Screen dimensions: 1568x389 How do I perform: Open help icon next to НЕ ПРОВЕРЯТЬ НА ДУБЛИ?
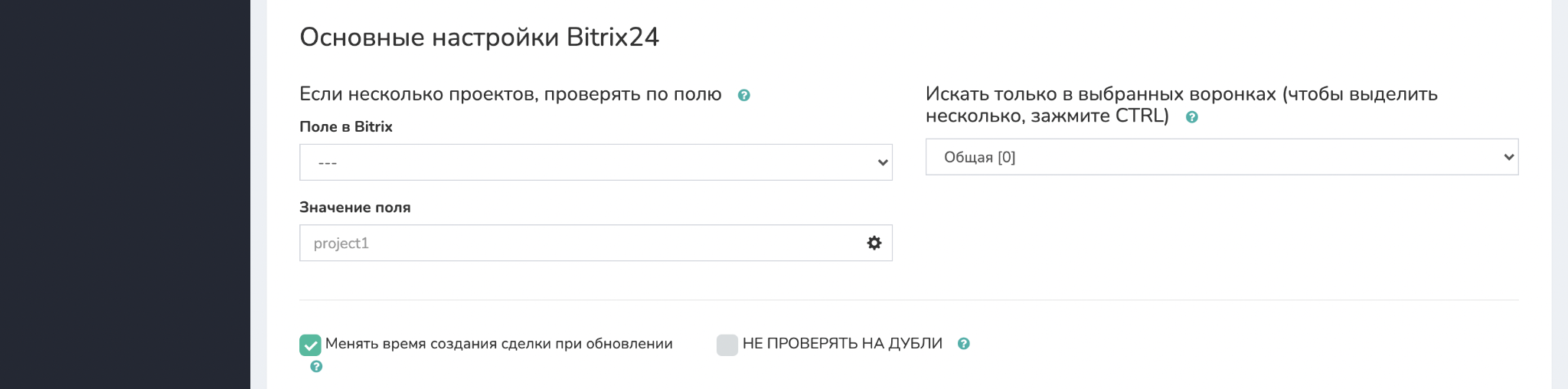coord(963,344)
